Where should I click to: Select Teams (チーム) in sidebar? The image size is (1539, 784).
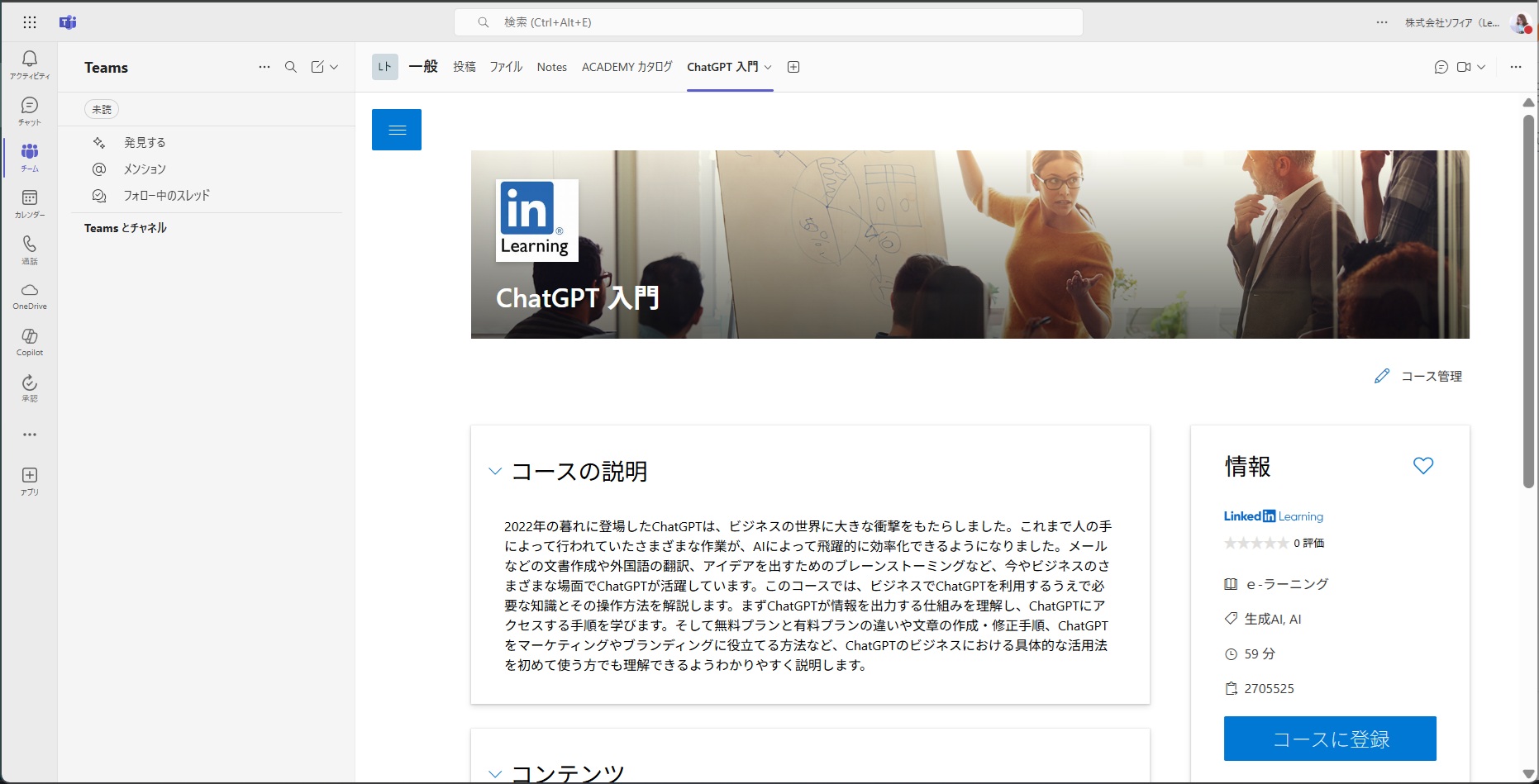pos(30,157)
